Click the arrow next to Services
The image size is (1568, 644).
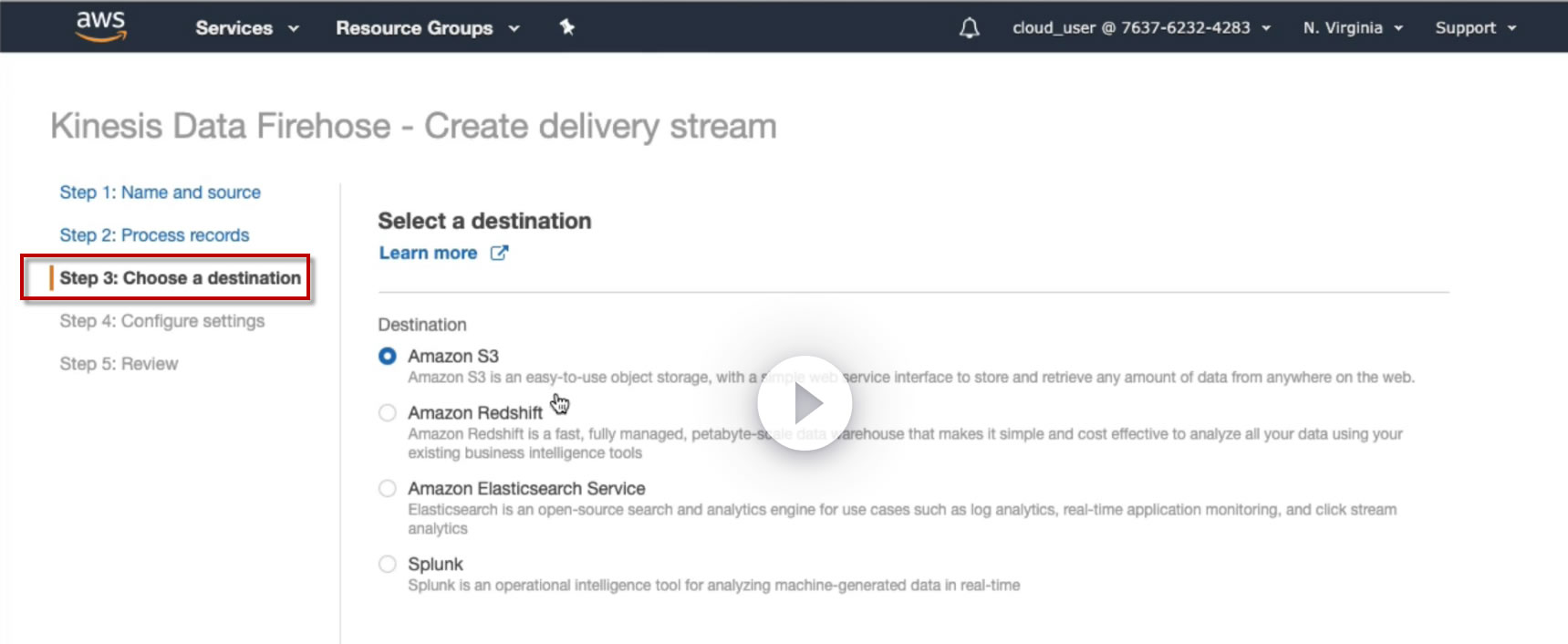(294, 28)
